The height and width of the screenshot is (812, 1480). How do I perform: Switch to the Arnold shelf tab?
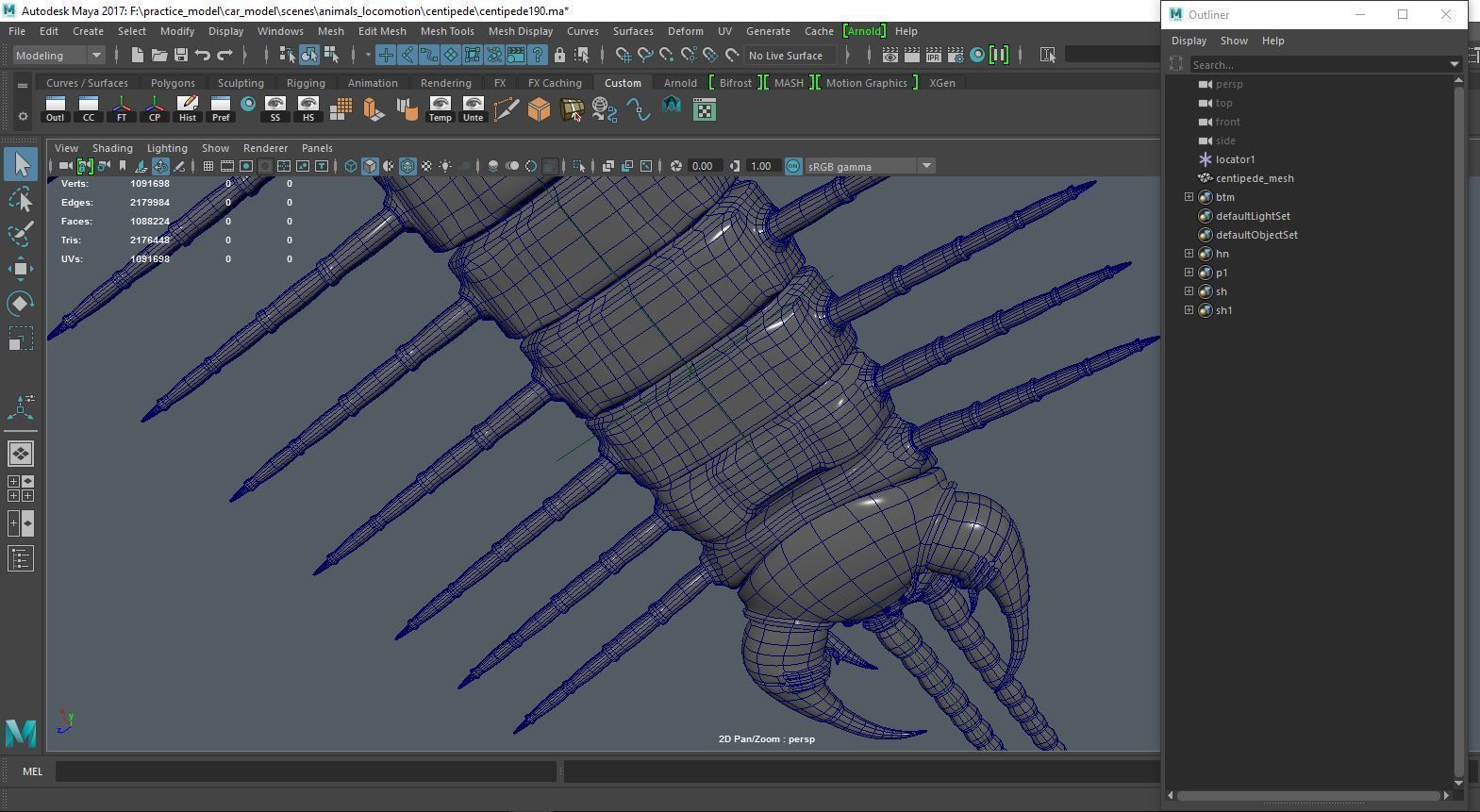(x=680, y=83)
